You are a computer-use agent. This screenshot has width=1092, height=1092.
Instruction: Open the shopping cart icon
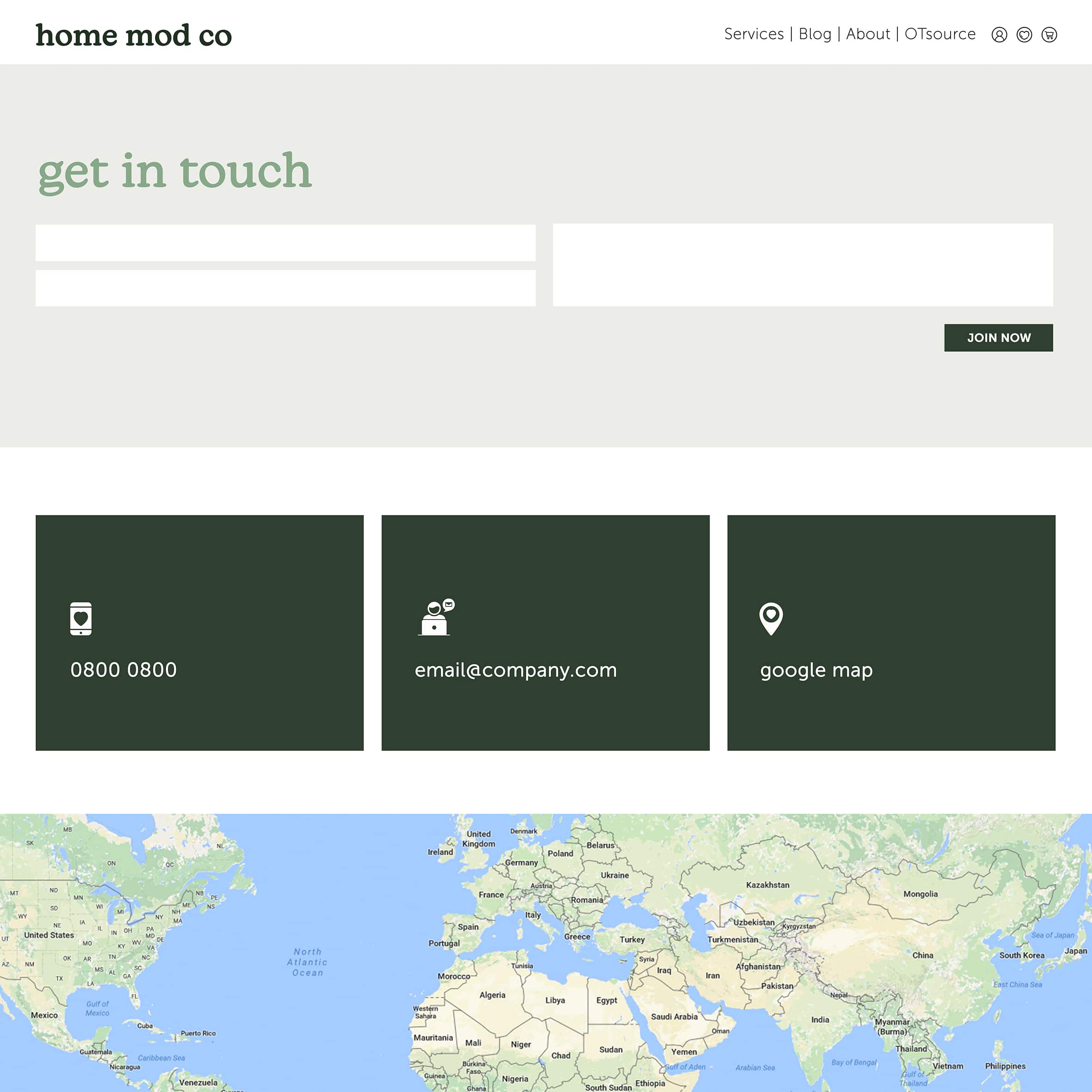click(x=1049, y=35)
